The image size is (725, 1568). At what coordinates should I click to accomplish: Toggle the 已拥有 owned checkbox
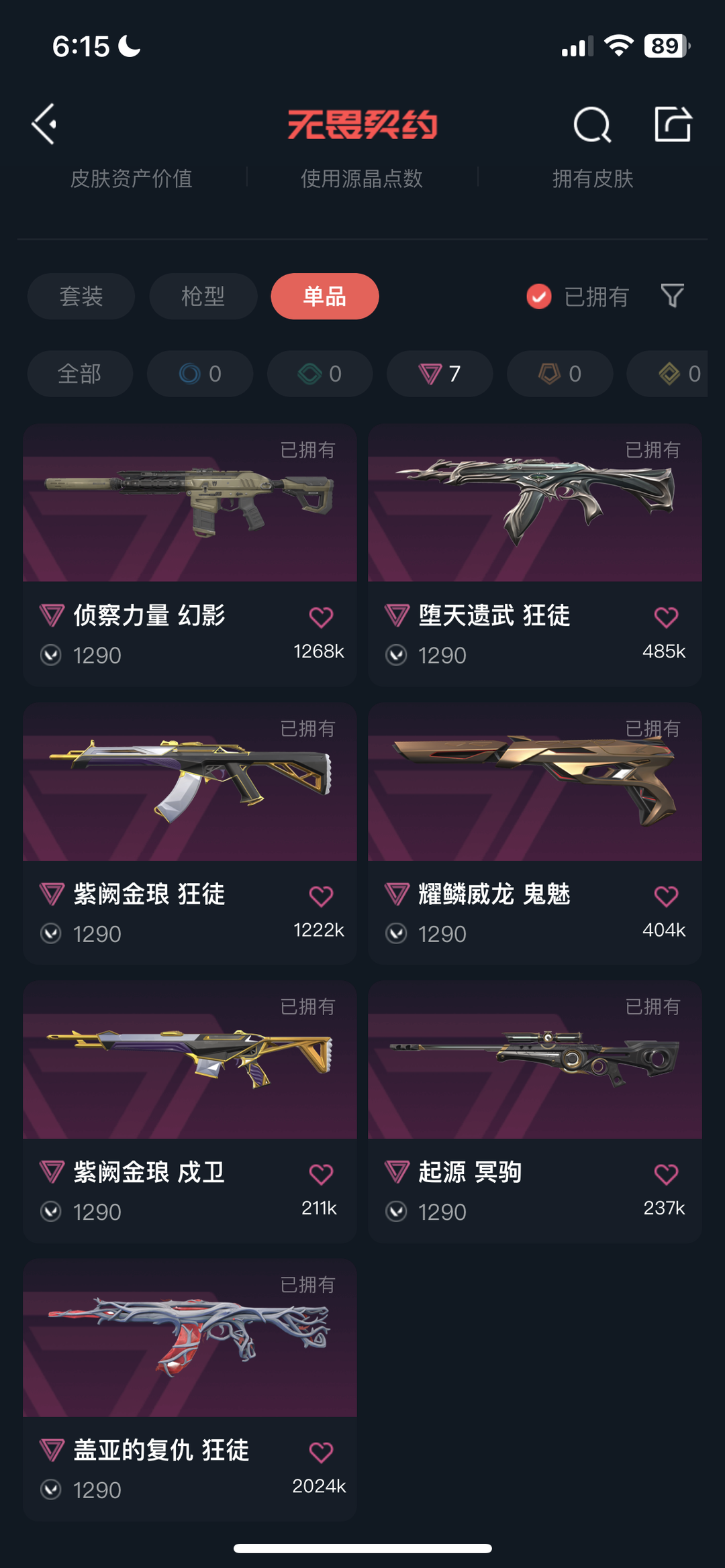(x=538, y=297)
